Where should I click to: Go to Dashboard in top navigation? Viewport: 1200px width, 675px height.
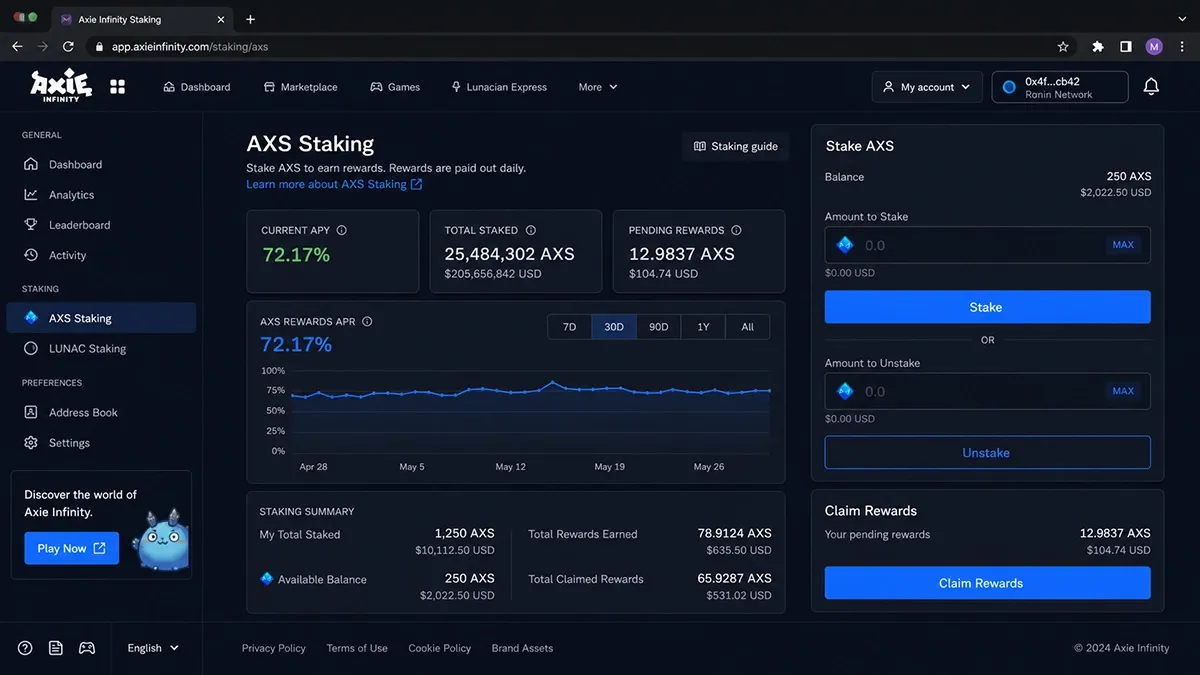tap(196, 87)
